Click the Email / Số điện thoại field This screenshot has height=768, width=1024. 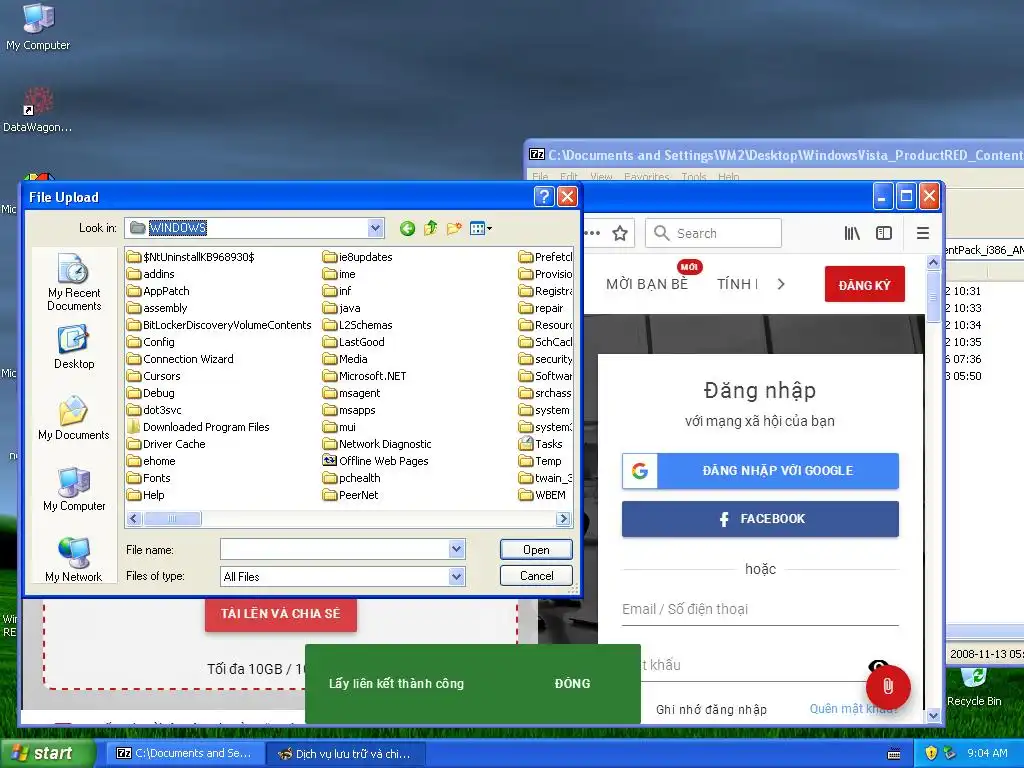coord(760,609)
